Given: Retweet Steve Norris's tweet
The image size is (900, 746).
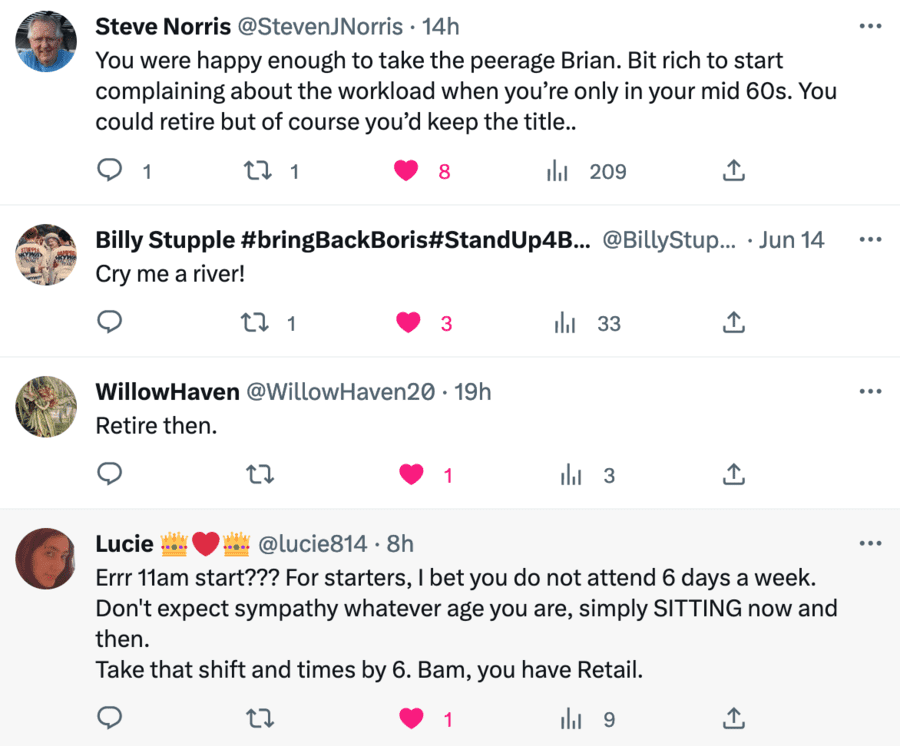Looking at the screenshot, I should point(256,171).
